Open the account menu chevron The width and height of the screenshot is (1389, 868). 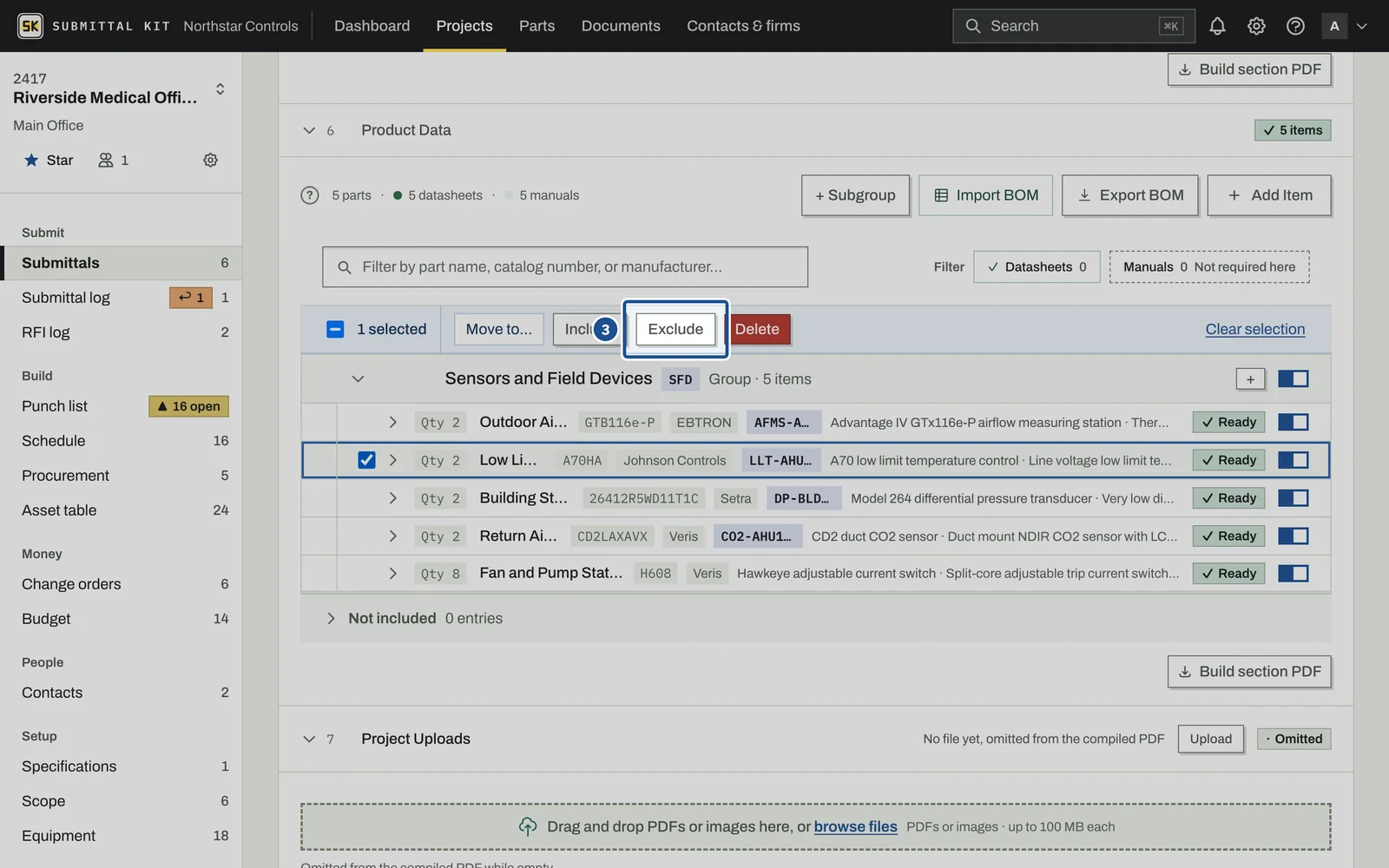(x=1362, y=26)
